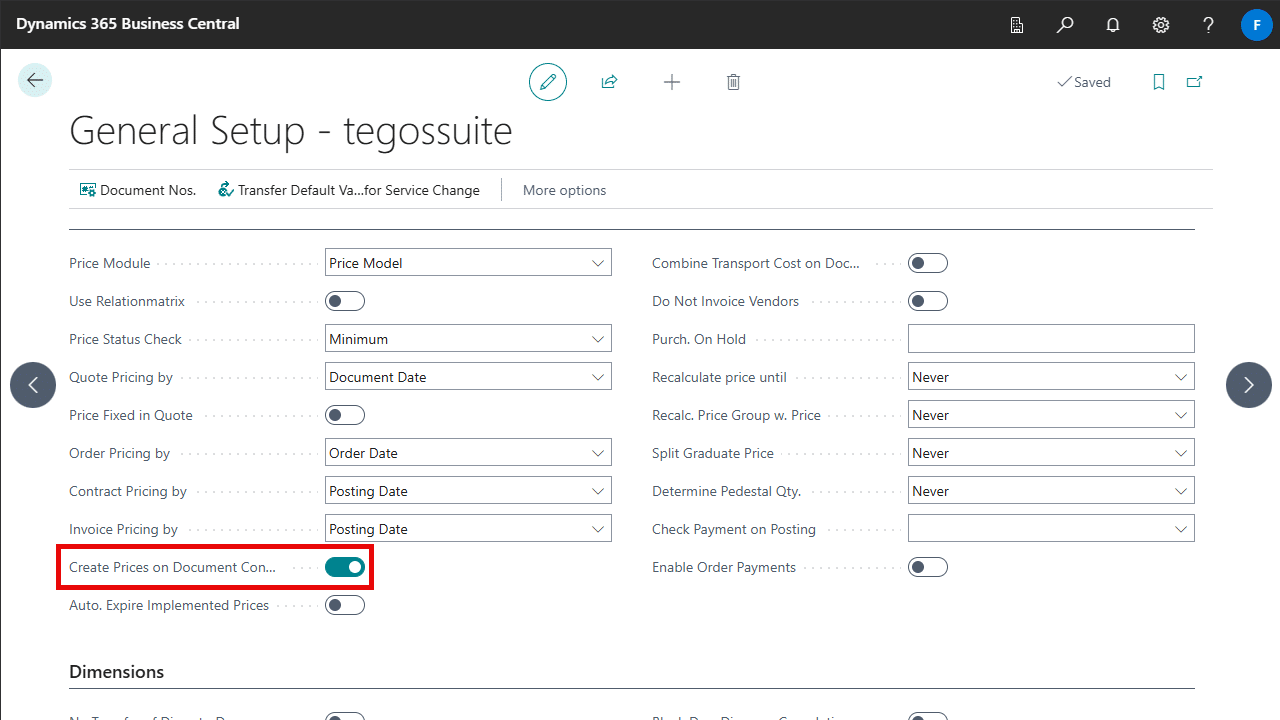Open notifications bell icon

click(x=1113, y=24)
